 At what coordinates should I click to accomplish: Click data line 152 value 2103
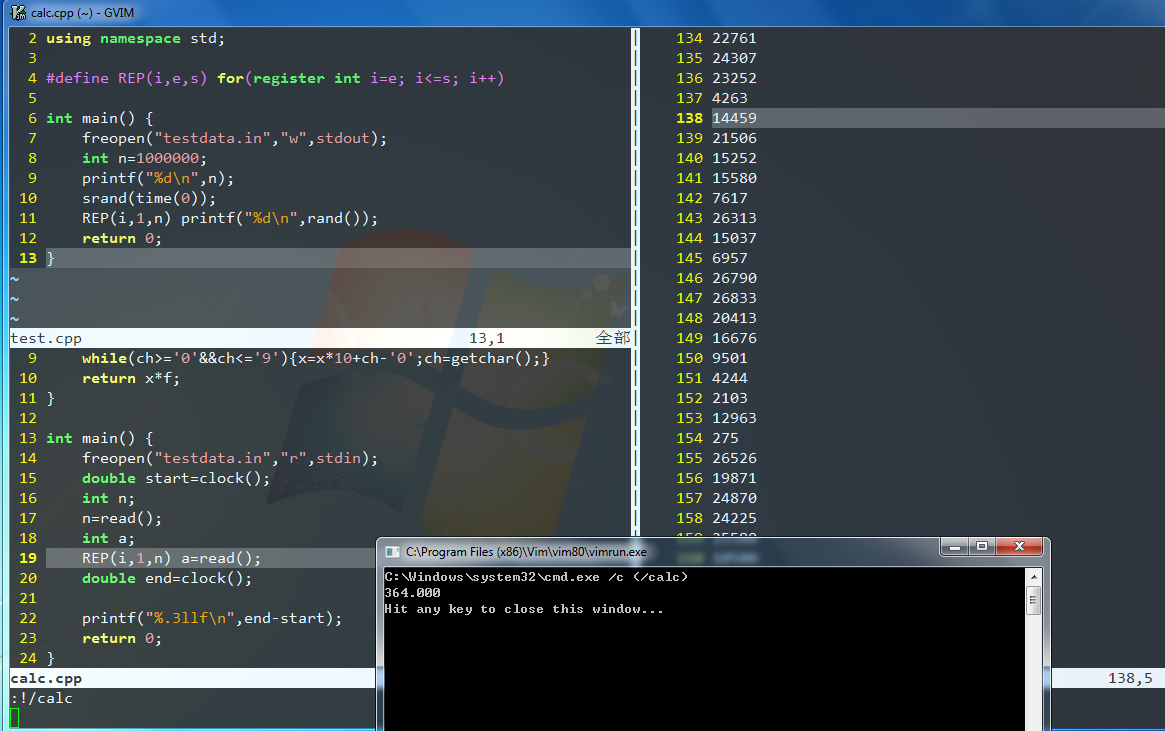click(x=730, y=399)
